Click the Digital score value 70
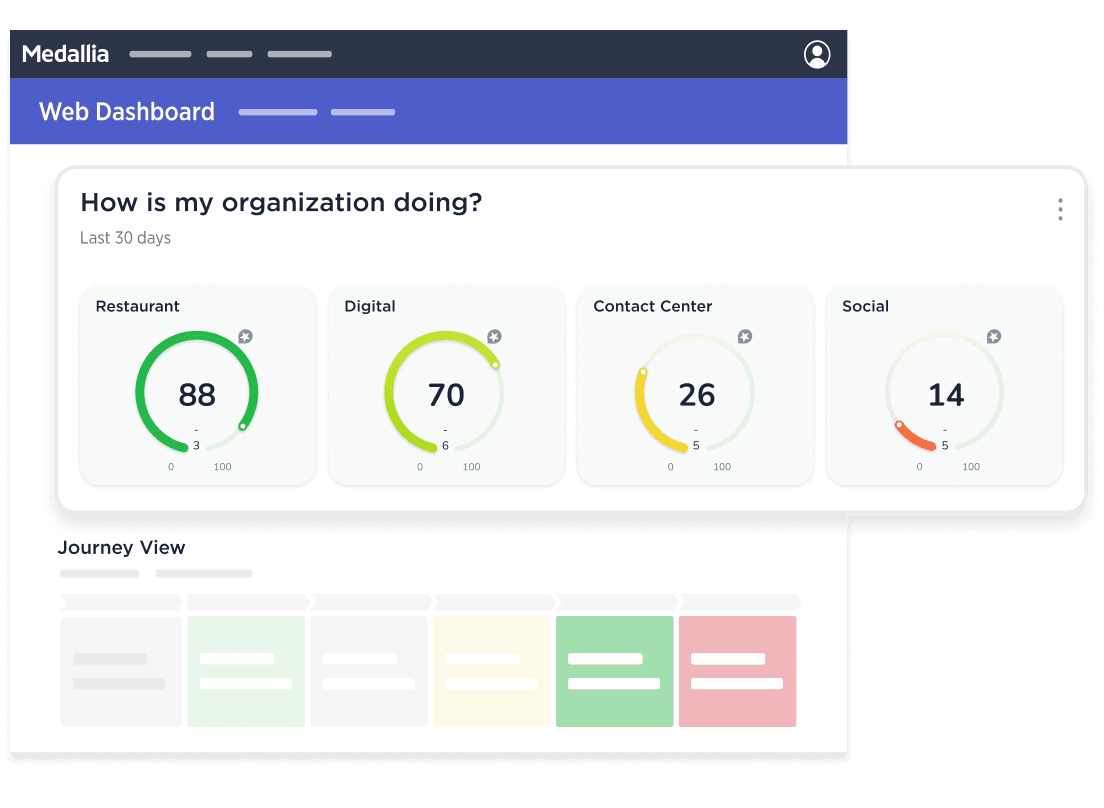 coord(446,395)
